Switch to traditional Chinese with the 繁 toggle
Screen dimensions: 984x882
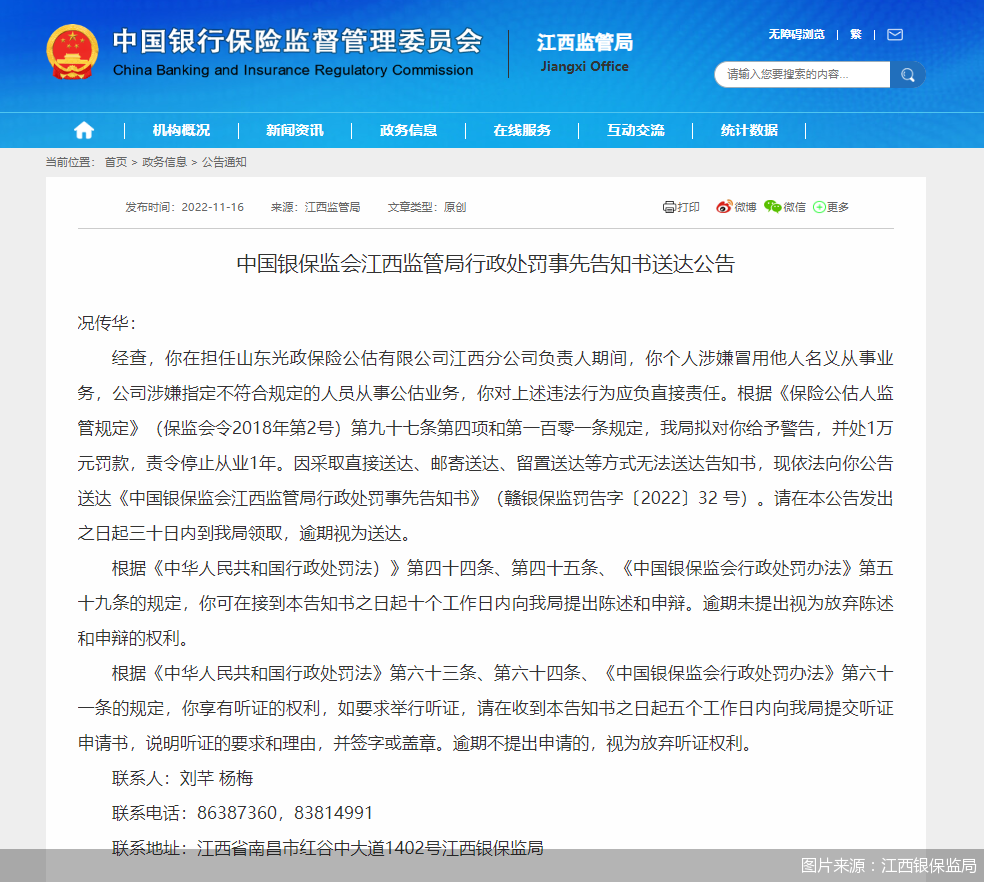pyautogui.click(x=855, y=33)
